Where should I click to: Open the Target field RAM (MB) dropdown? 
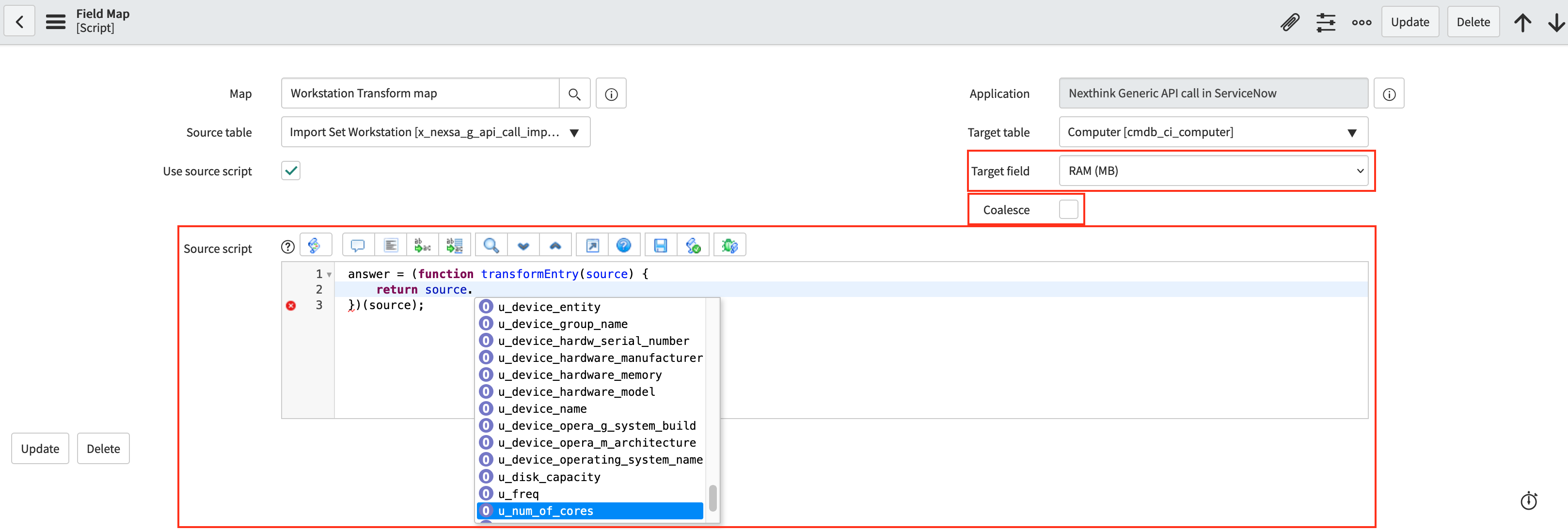[x=1213, y=171]
